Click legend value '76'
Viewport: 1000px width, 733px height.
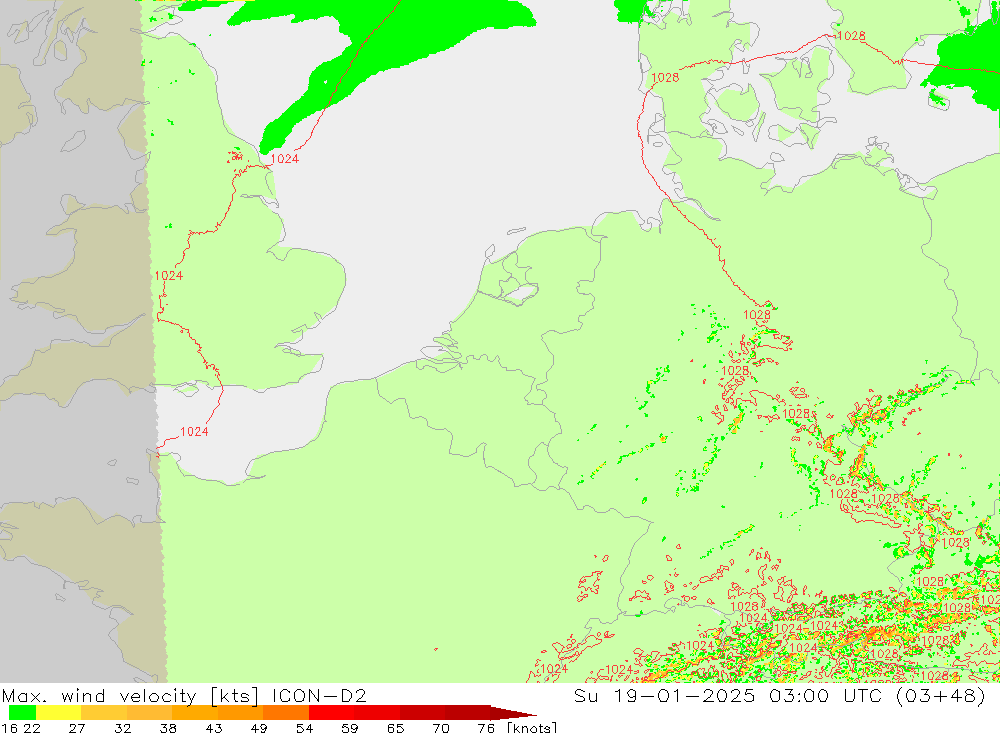point(486,728)
